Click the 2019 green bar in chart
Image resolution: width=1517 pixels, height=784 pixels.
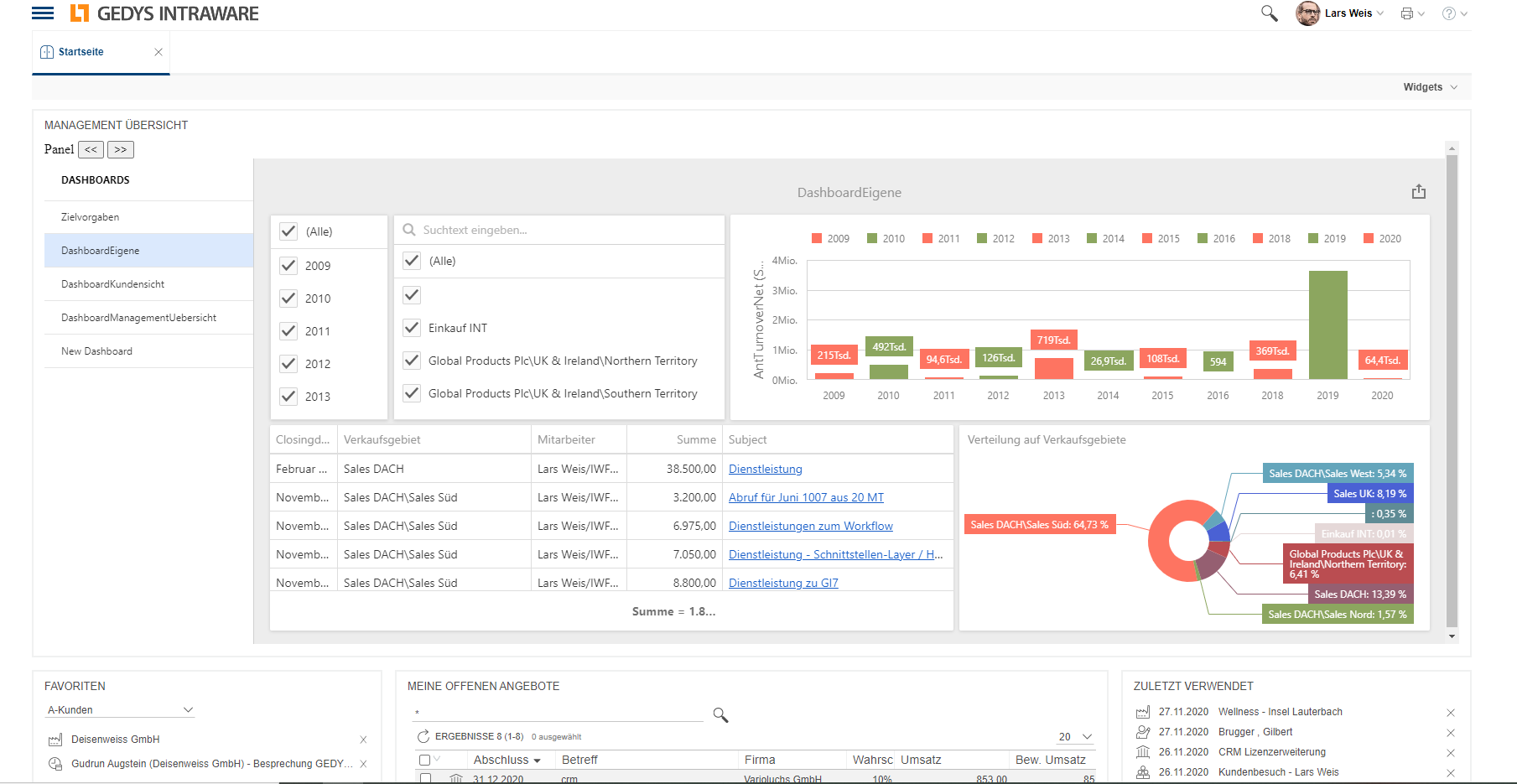(1328, 325)
